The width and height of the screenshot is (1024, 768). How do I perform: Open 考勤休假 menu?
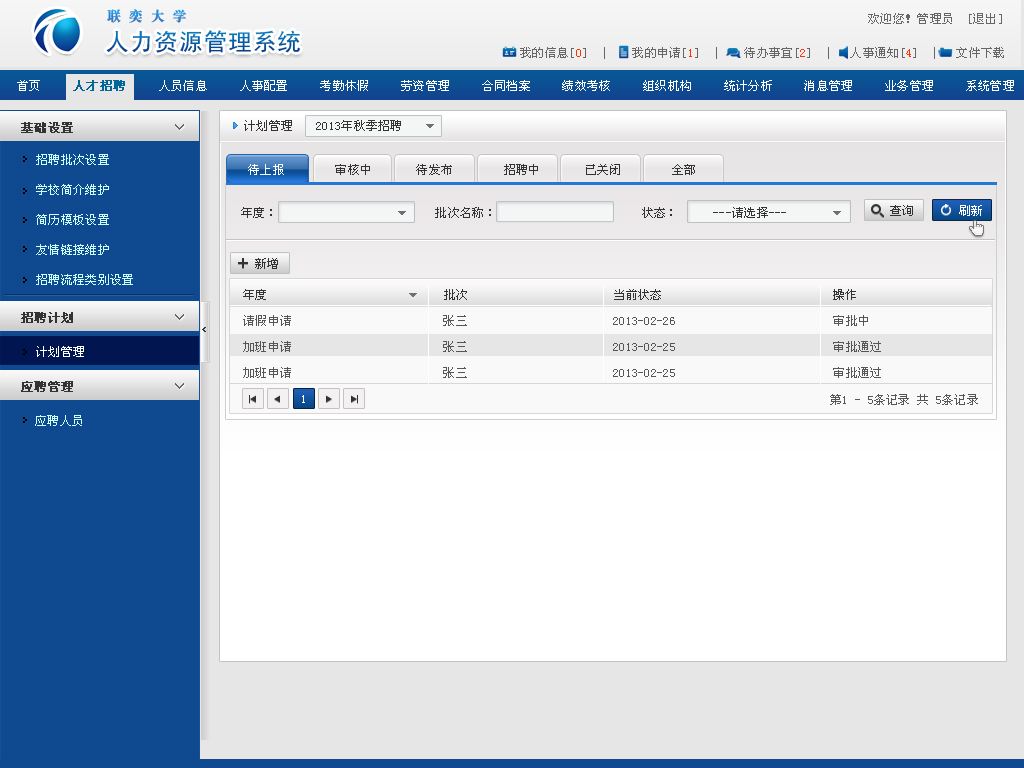coord(344,86)
